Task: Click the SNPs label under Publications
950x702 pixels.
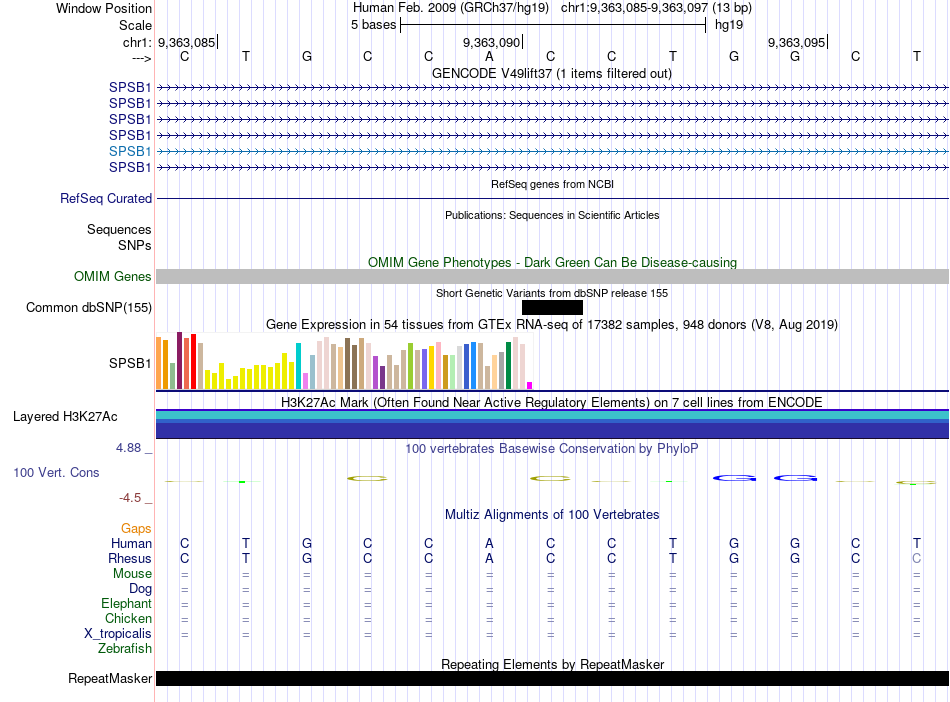Action: (135, 245)
